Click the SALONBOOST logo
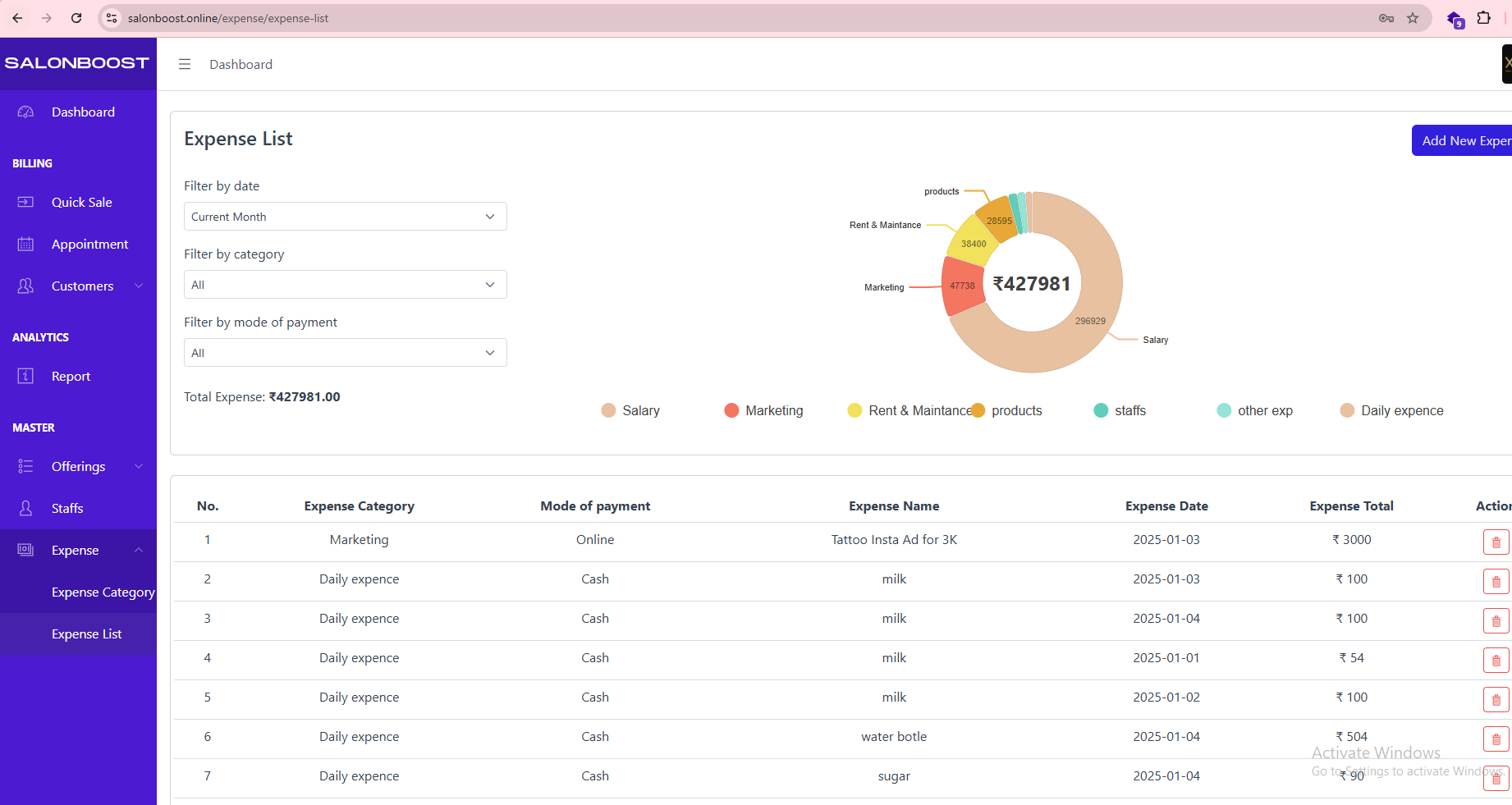 77,63
